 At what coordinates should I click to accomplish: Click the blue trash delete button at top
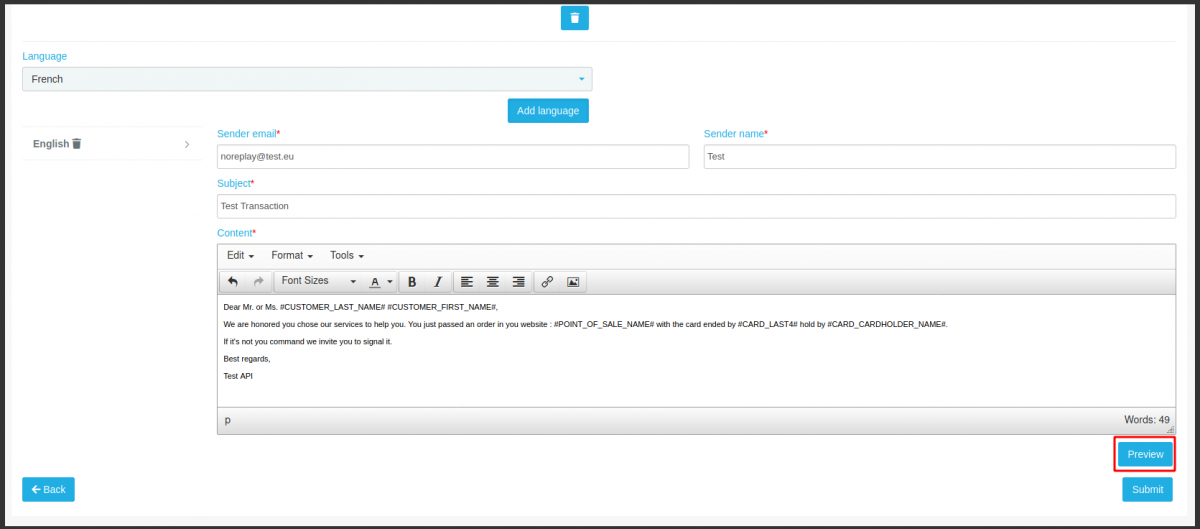point(574,18)
